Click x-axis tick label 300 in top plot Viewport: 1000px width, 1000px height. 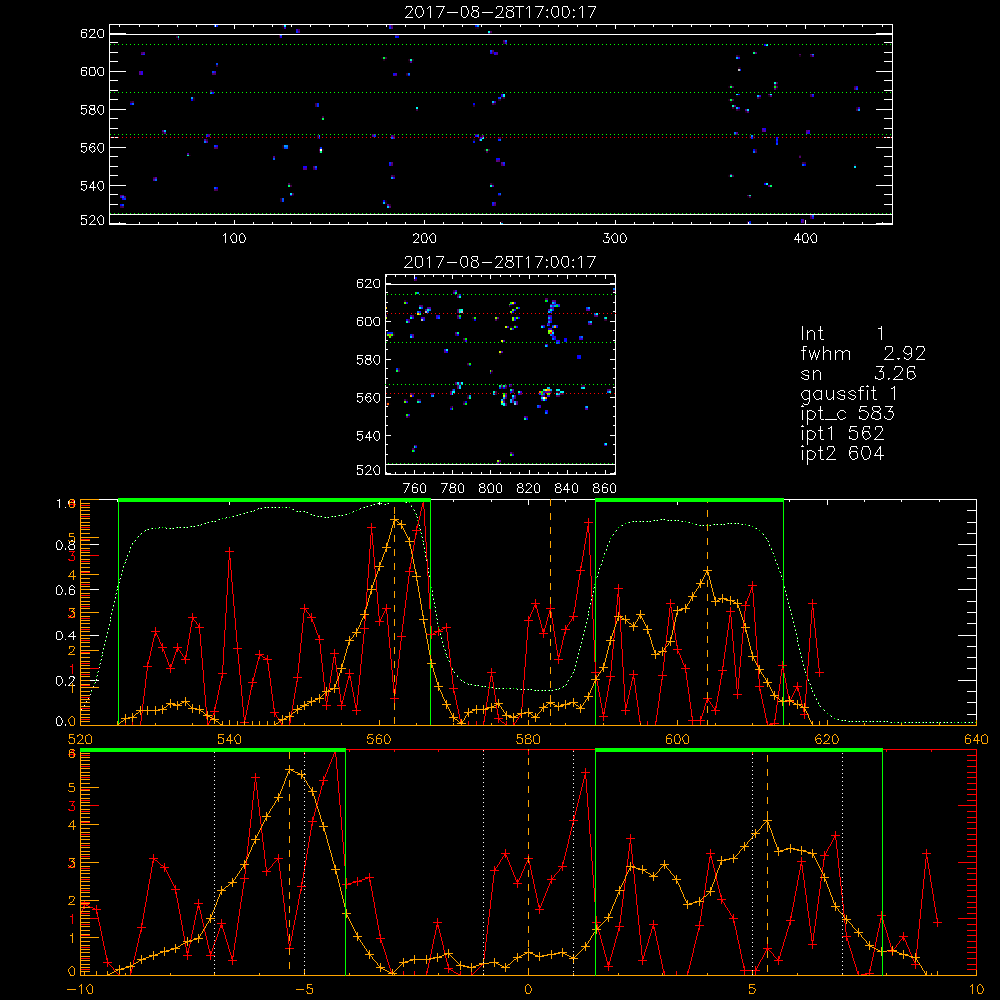click(615, 239)
